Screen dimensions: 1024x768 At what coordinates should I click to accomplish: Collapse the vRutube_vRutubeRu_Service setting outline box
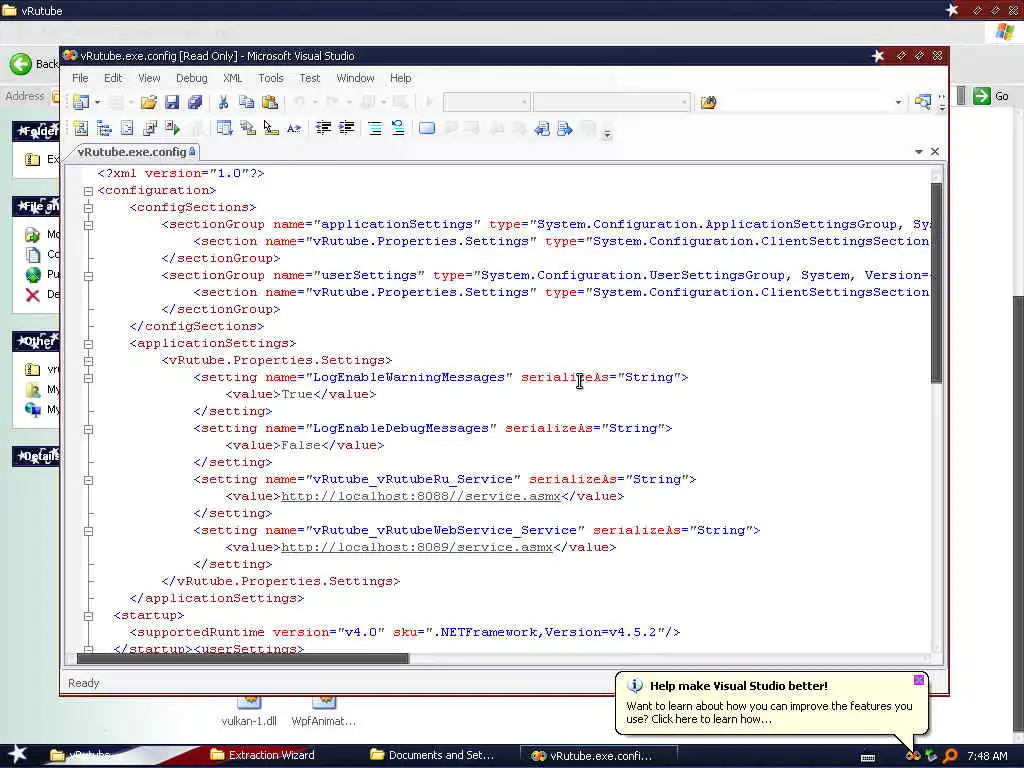pos(88,480)
